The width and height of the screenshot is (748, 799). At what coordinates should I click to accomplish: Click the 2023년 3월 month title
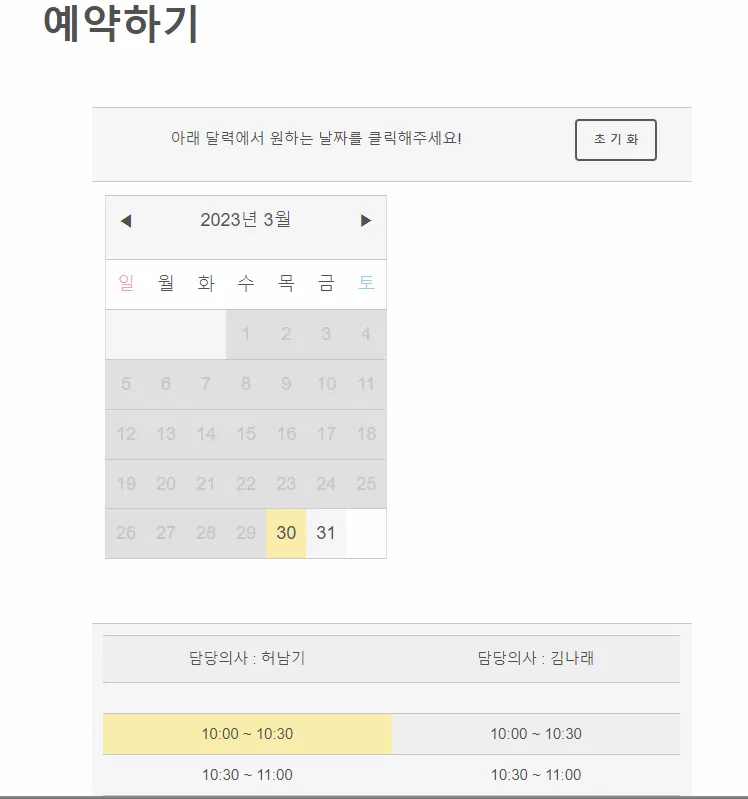click(246, 220)
